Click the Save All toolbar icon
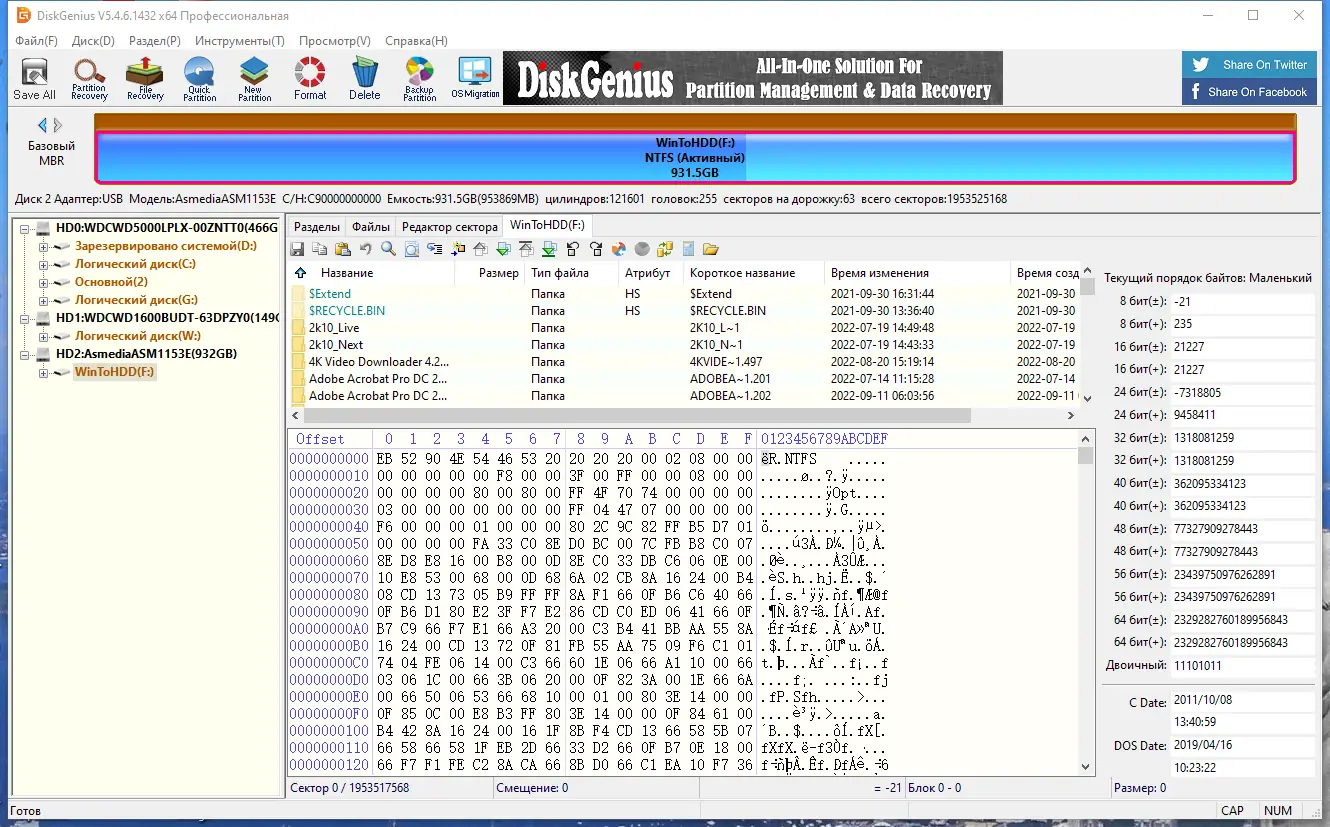1330x827 pixels. coord(34,79)
